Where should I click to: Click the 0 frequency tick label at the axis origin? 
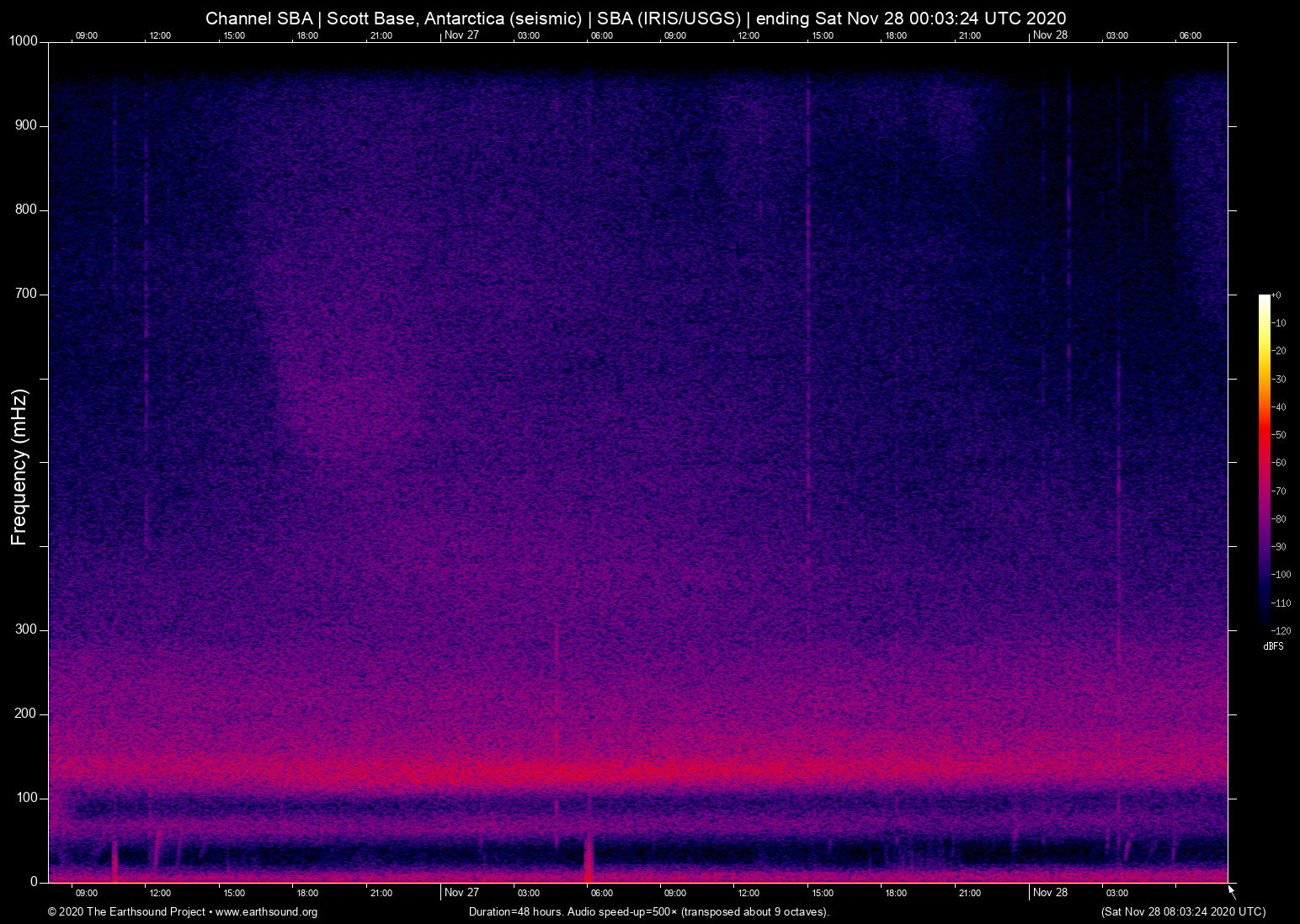[34, 882]
